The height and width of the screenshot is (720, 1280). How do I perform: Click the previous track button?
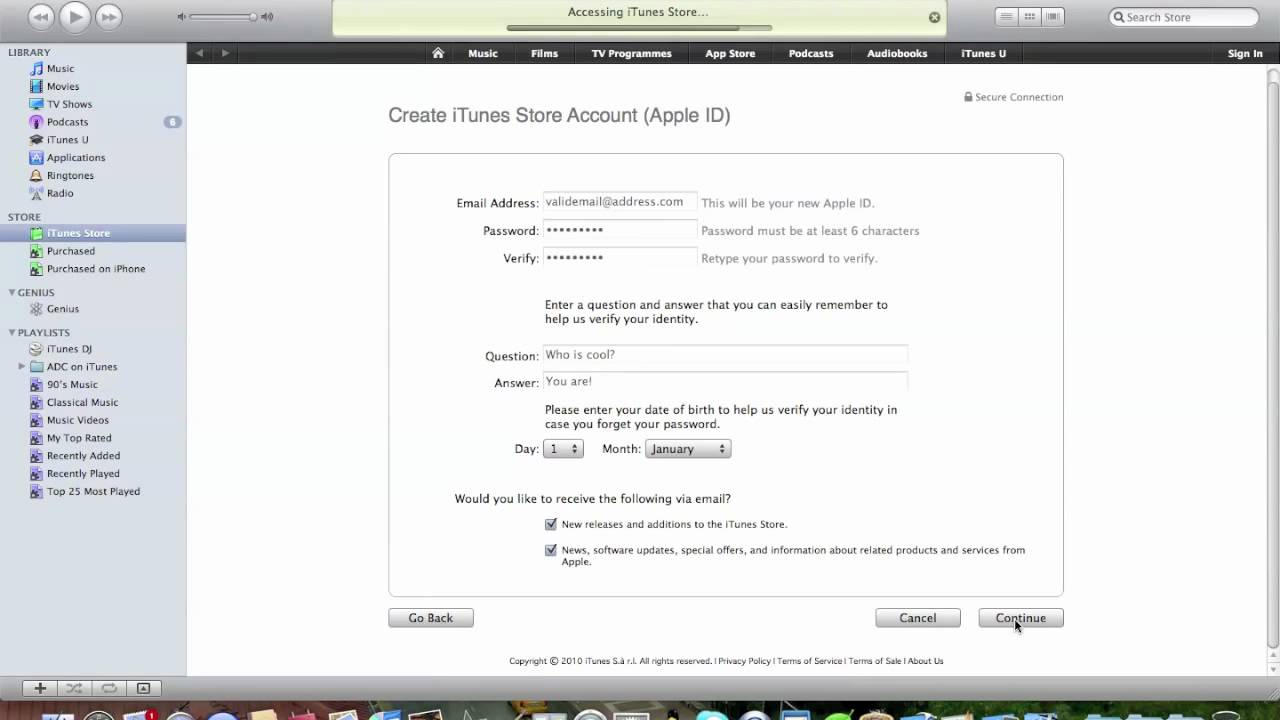41,17
